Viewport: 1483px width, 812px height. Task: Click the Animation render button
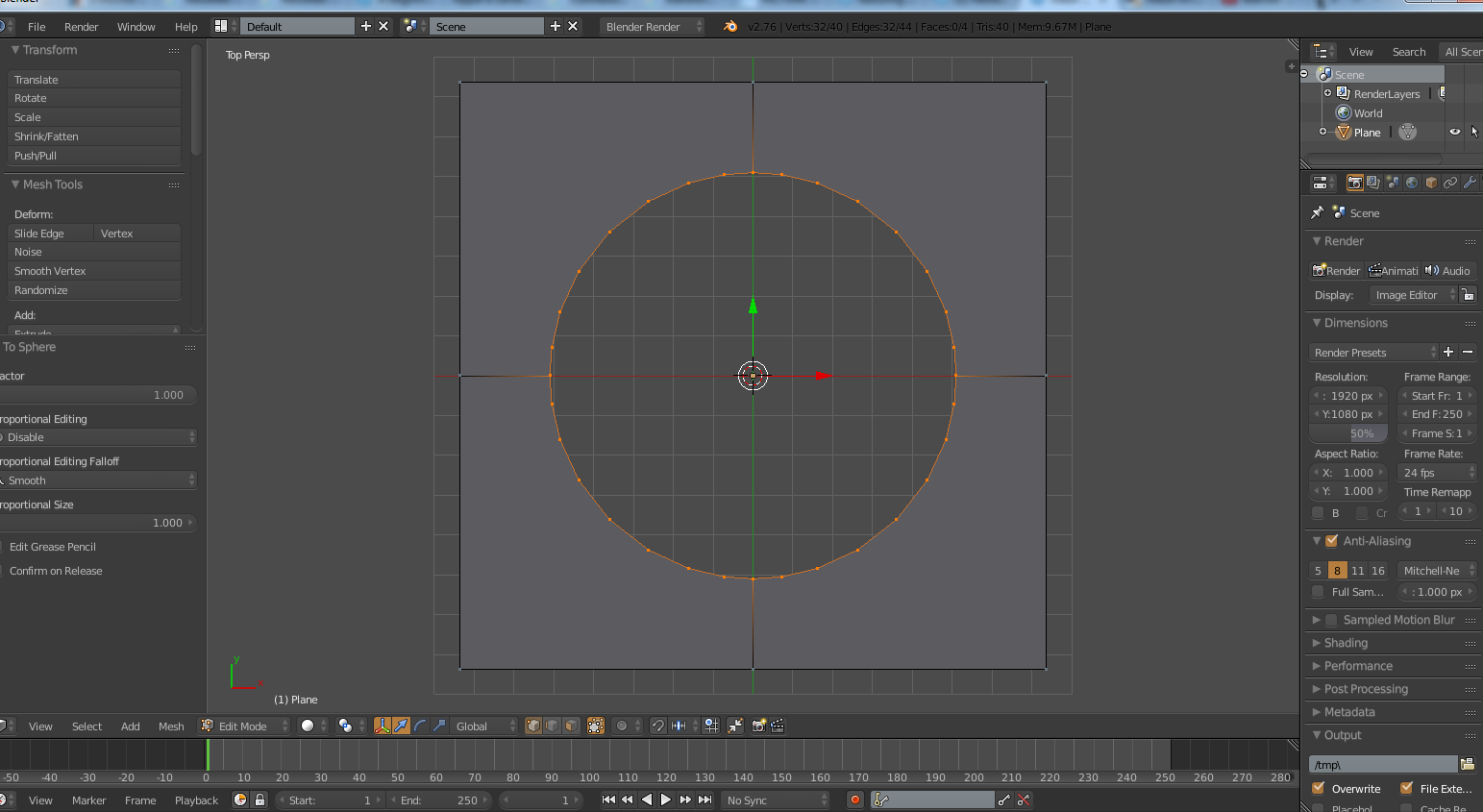[x=1394, y=270]
